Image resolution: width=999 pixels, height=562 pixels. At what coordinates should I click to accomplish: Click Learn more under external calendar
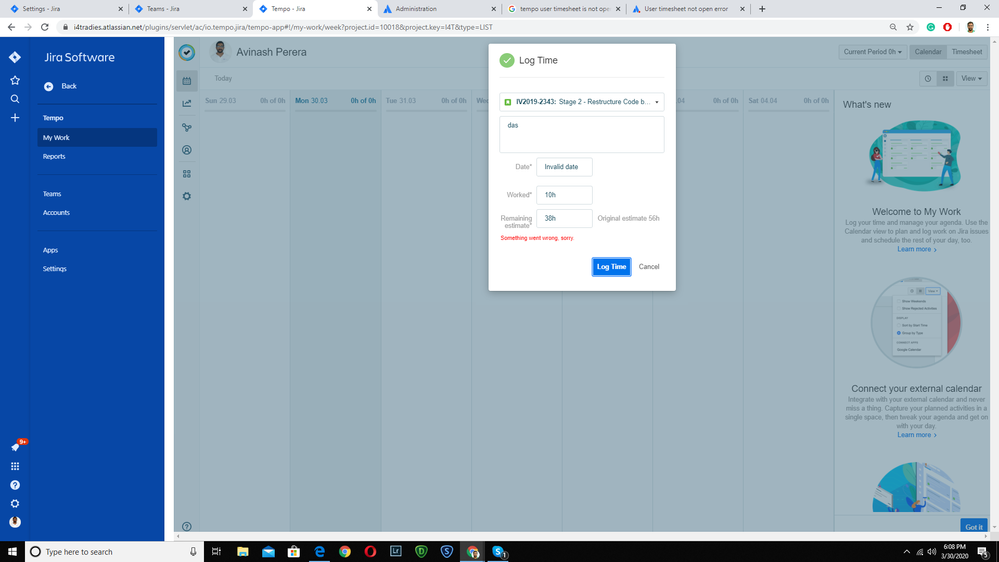916,435
